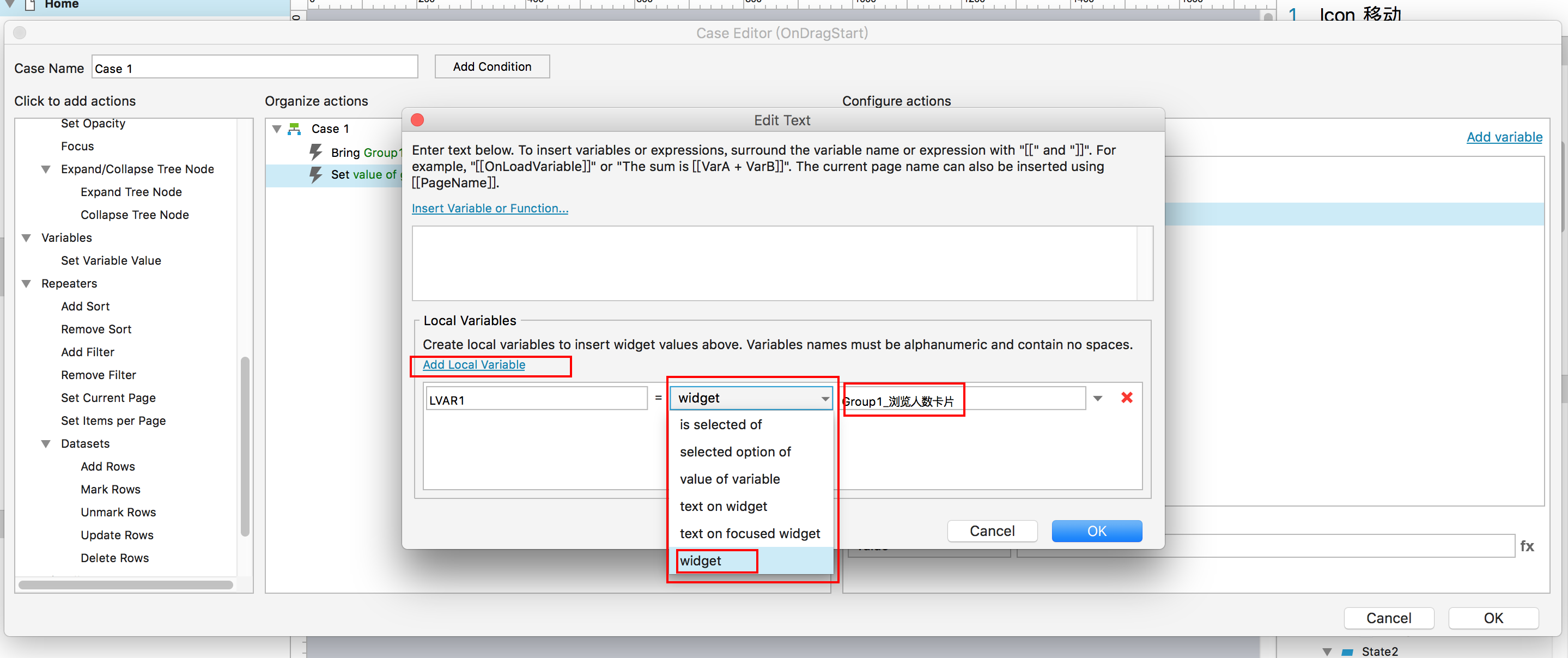Click the Home page file icon

[x=30, y=5]
